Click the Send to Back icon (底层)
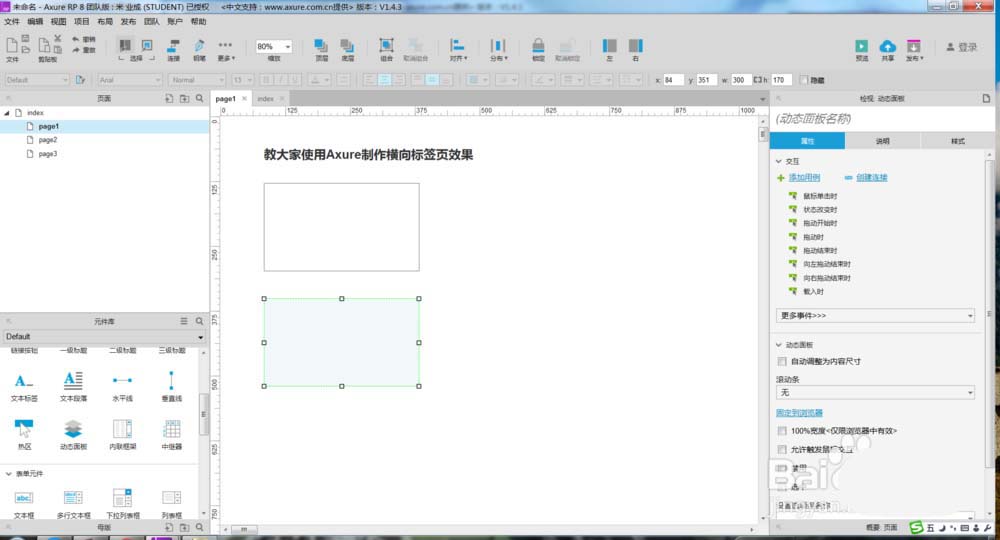This screenshot has width=1000, height=540. click(347, 46)
